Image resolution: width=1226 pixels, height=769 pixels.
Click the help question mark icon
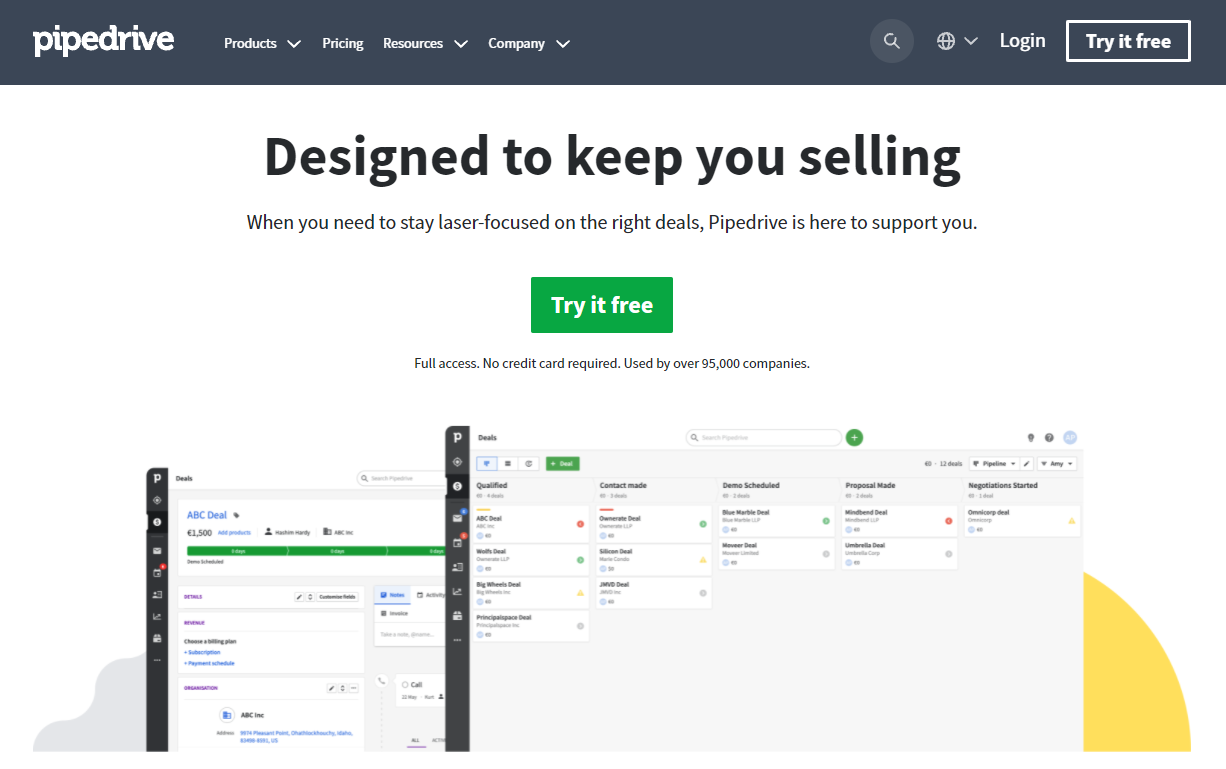pos(1049,438)
